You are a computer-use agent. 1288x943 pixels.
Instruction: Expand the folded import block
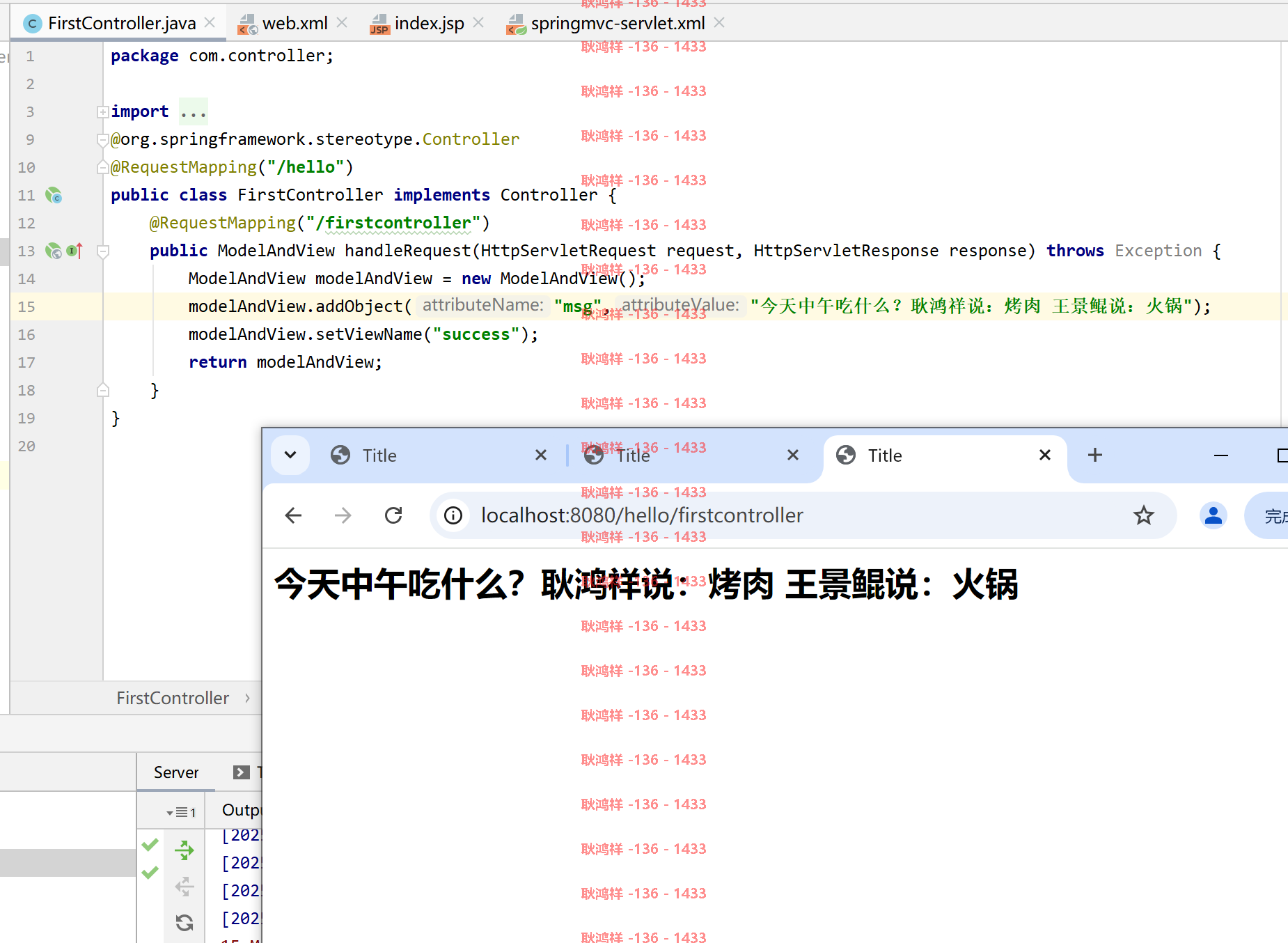click(x=102, y=111)
